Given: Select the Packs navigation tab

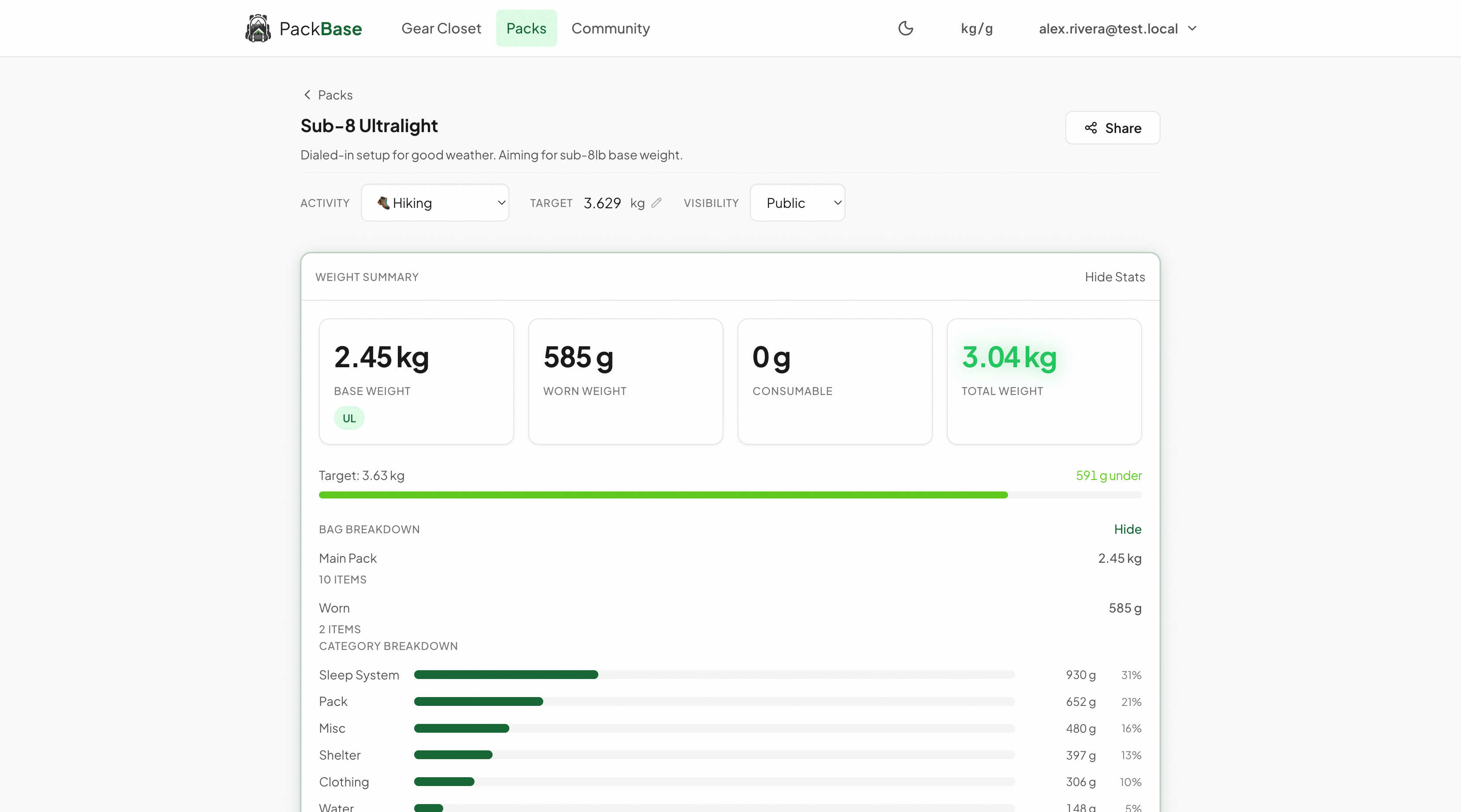Looking at the screenshot, I should pos(526,28).
